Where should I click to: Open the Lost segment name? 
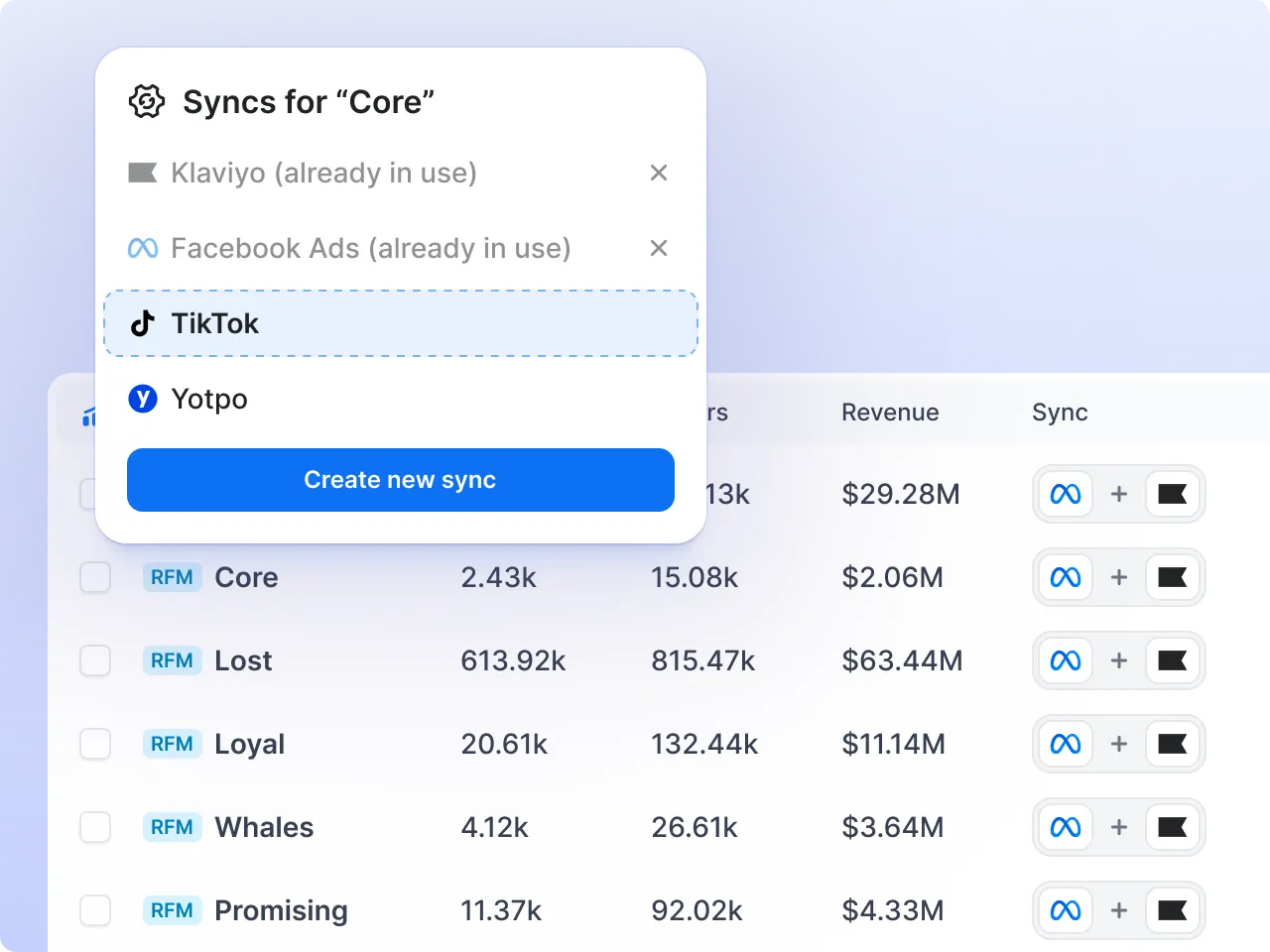coord(243,660)
